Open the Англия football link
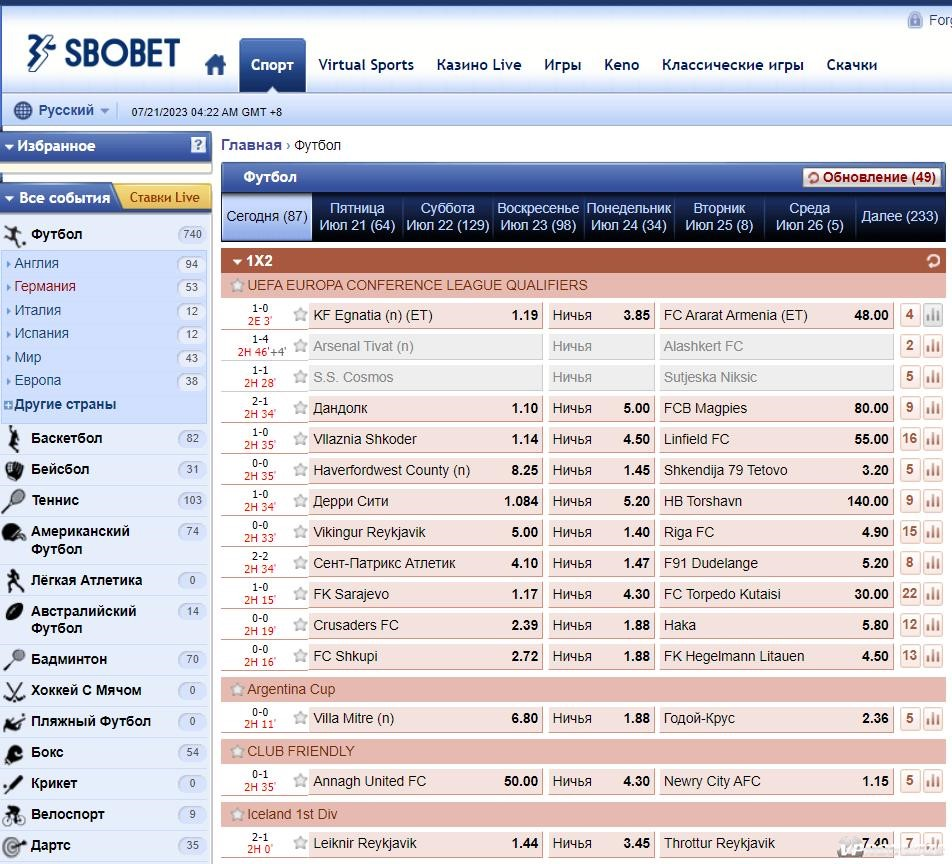Viewport: 952px width, 864px height. 36,264
